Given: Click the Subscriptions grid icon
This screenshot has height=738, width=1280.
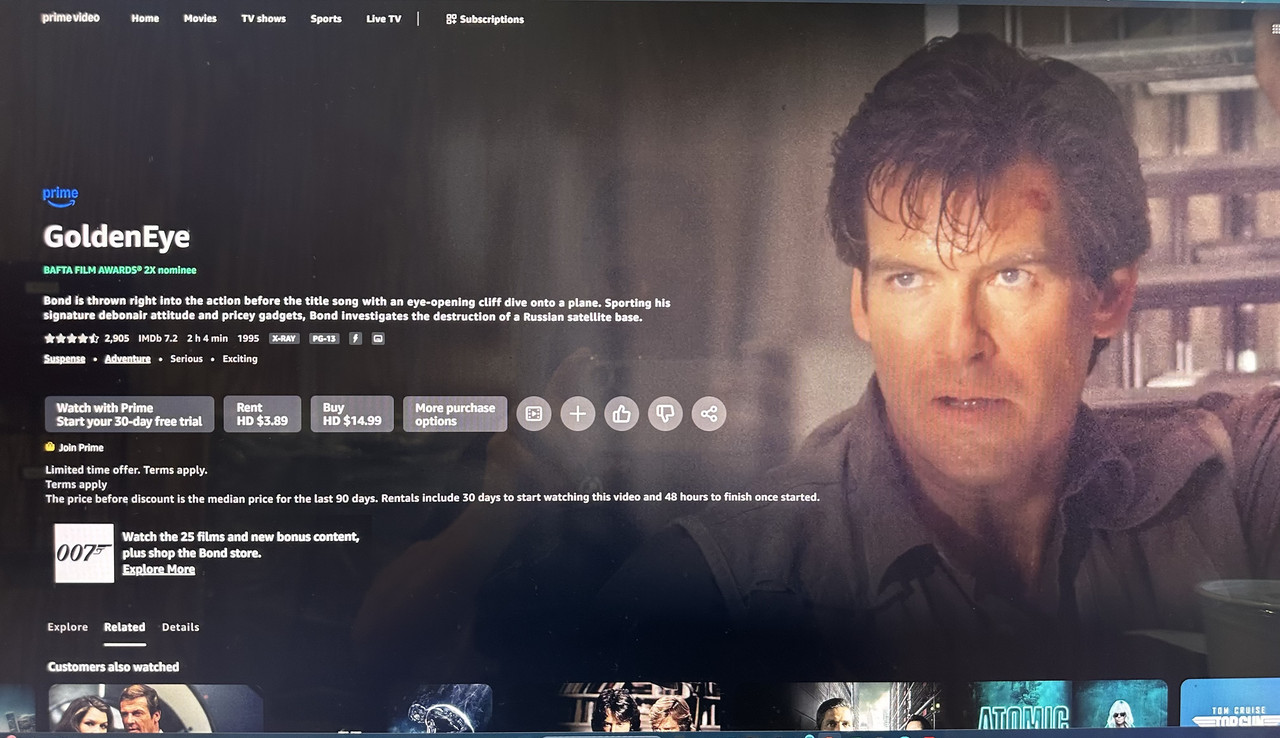Looking at the screenshot, I should [451, 19].
